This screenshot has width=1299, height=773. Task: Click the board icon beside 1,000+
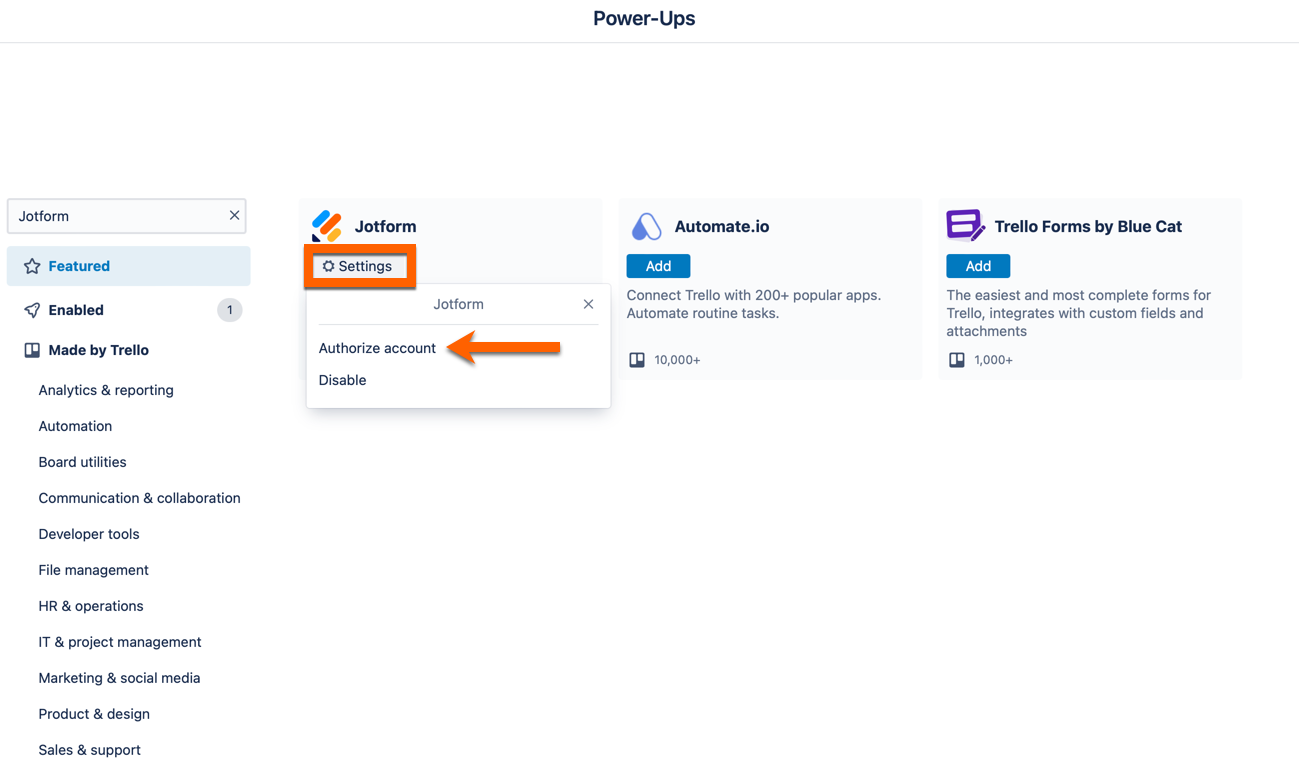tap(957, 360)
